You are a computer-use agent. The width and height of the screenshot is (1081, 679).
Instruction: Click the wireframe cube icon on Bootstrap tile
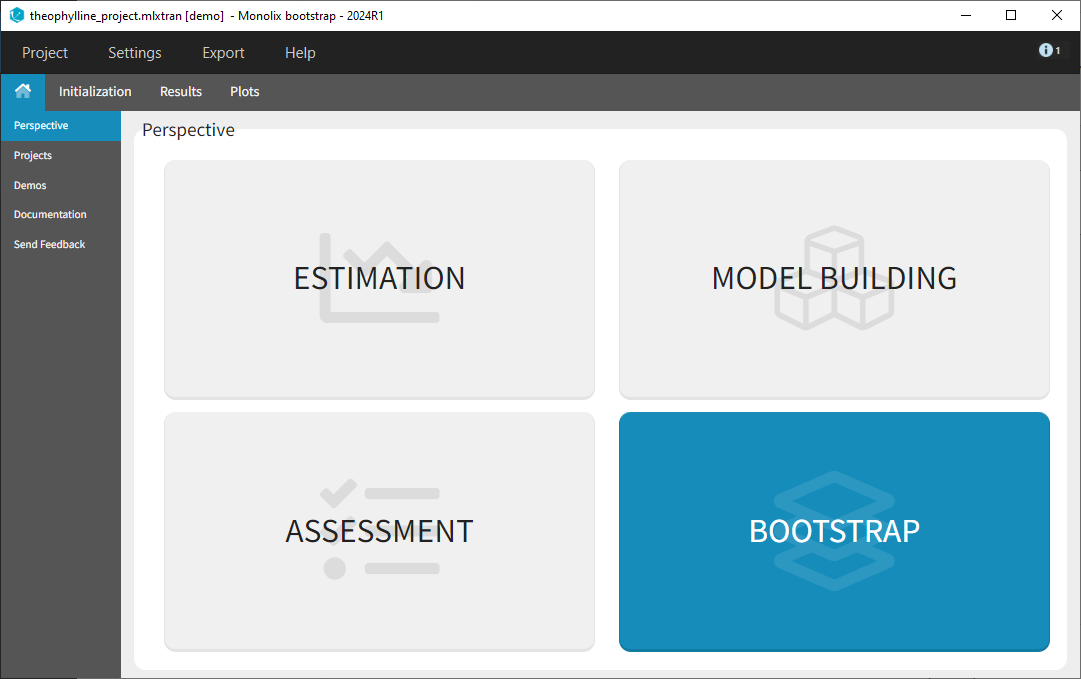(x=833, y=531)
